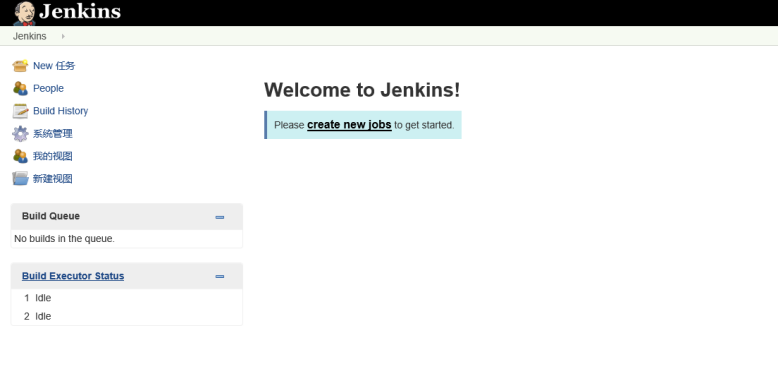Select the Jenkins breadcrumb item
This screenshot has width=779, height=381.
click(x=29, y=36)
